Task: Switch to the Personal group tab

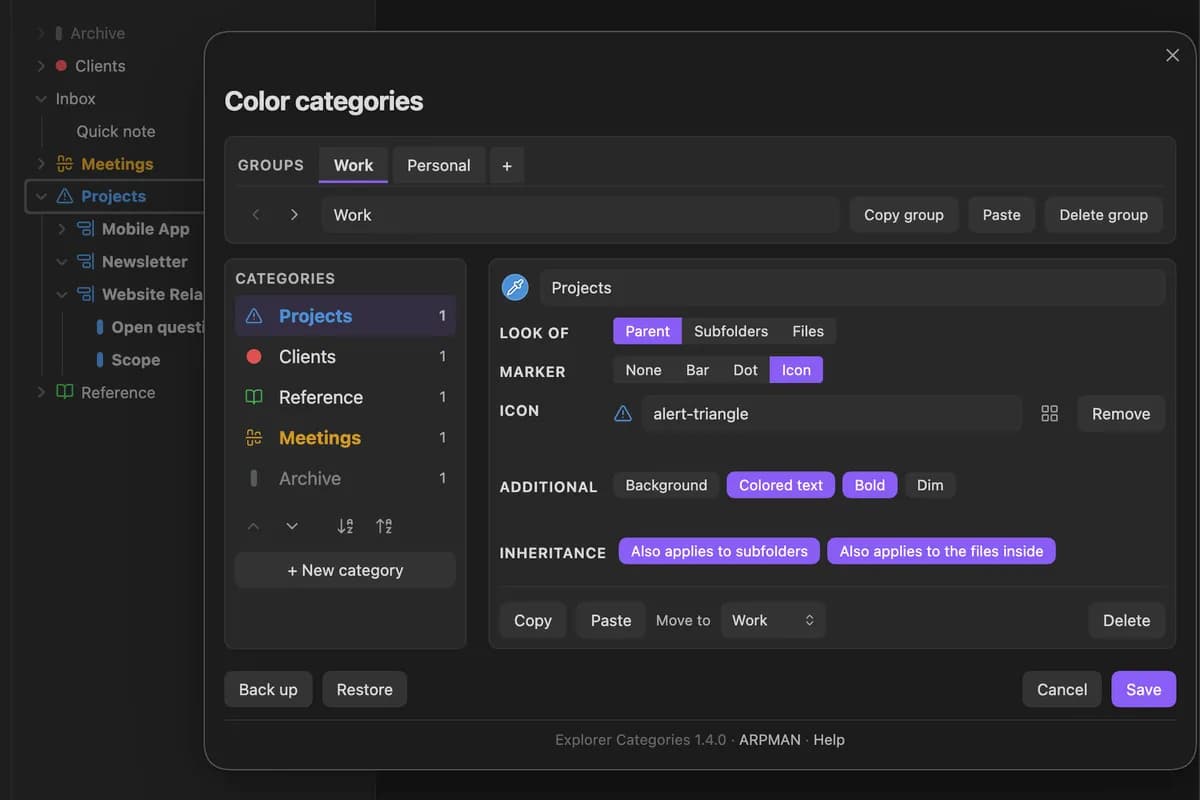Action: point(439,166)
